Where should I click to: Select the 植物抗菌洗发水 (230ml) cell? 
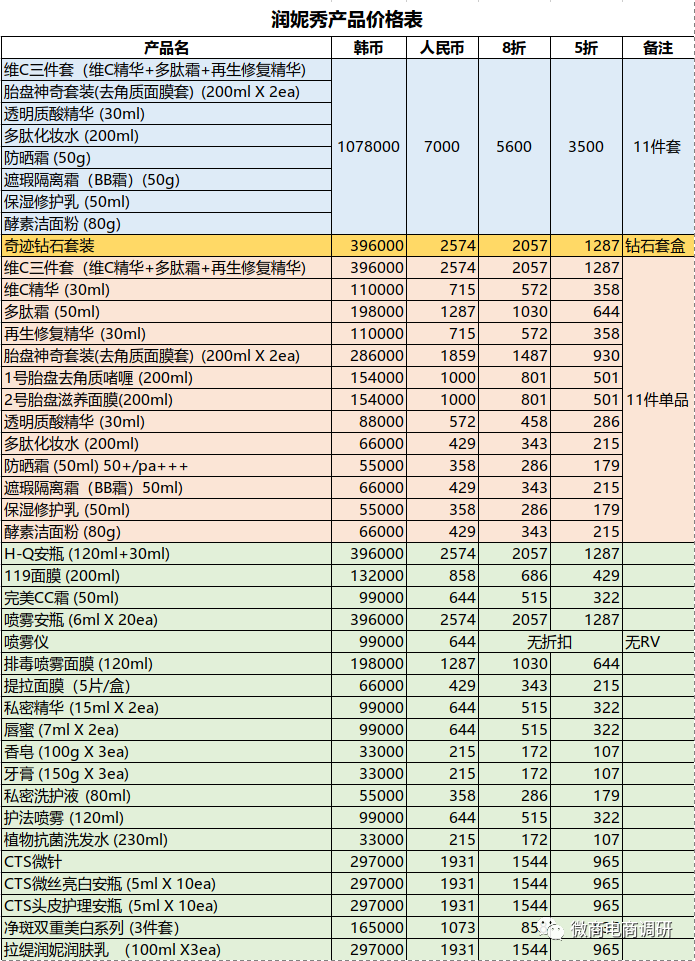point(166,840)
